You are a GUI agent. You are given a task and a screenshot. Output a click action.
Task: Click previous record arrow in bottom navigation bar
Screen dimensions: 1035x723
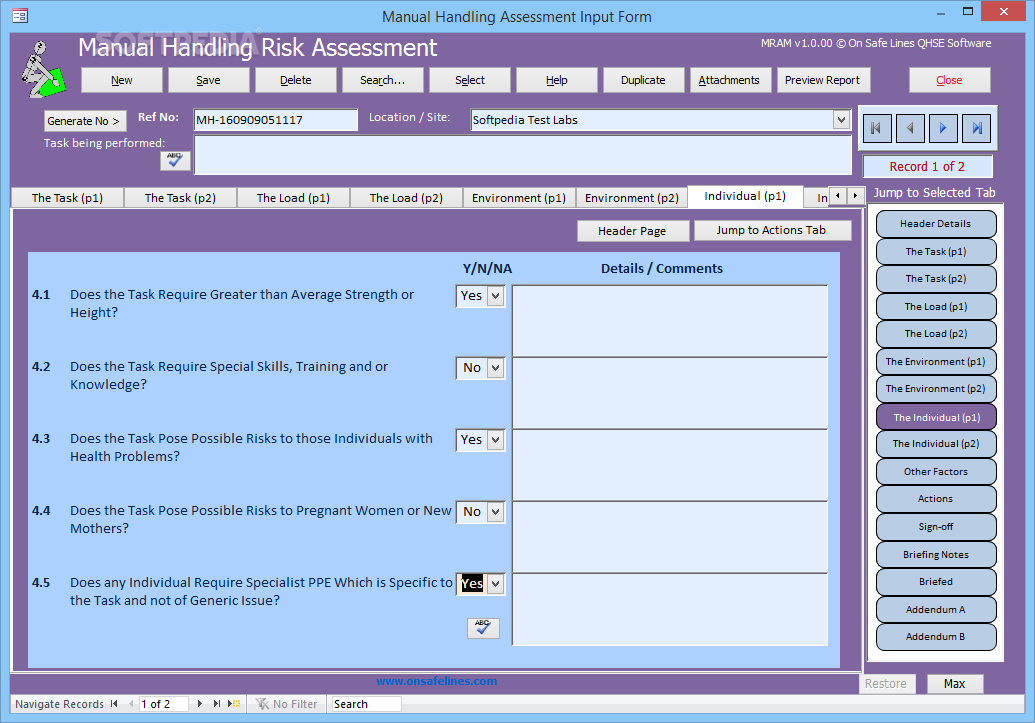[x=131, y=704]
